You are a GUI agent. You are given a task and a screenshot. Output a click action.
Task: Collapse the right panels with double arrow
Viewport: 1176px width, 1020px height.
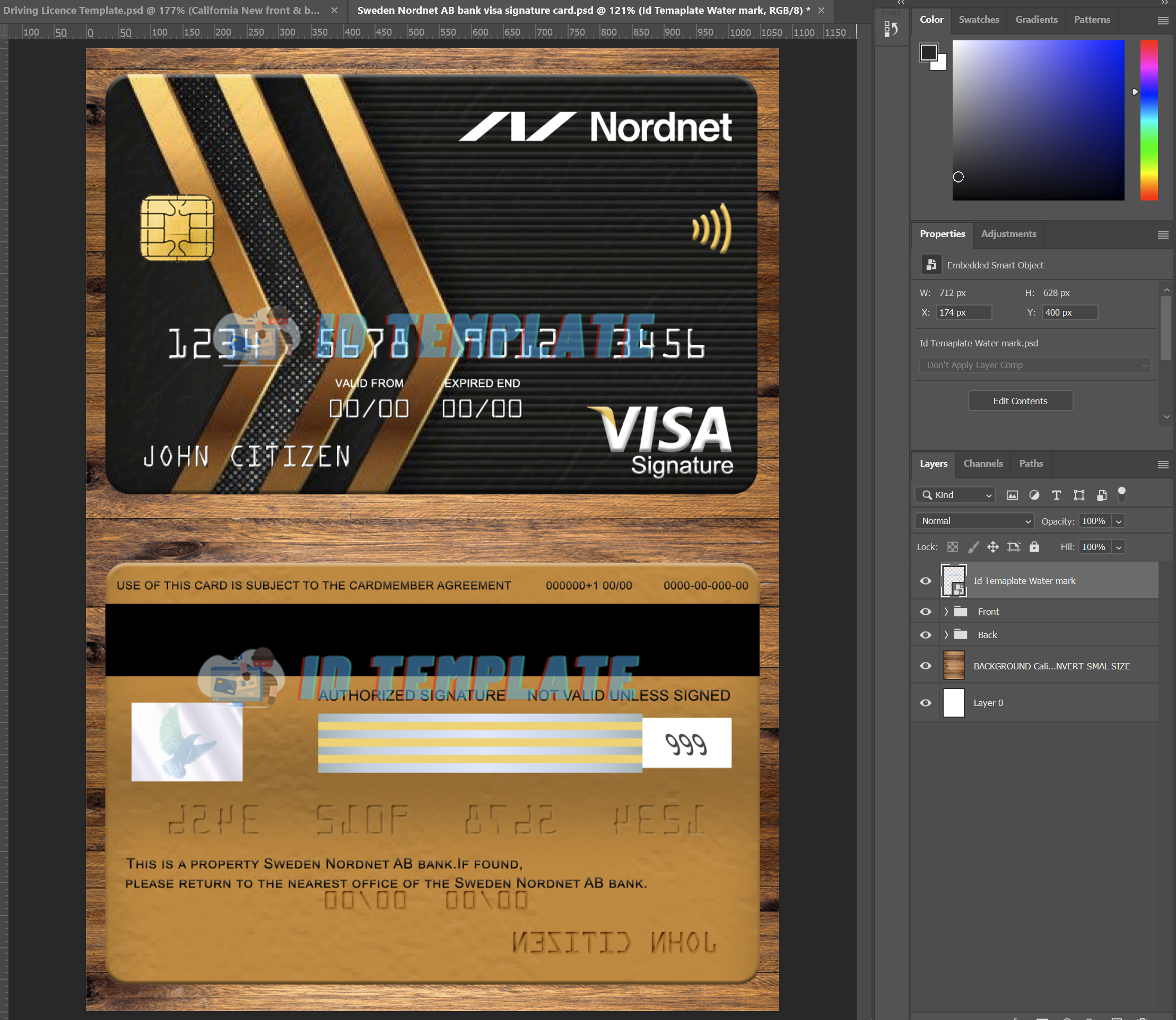(1165, 3)
